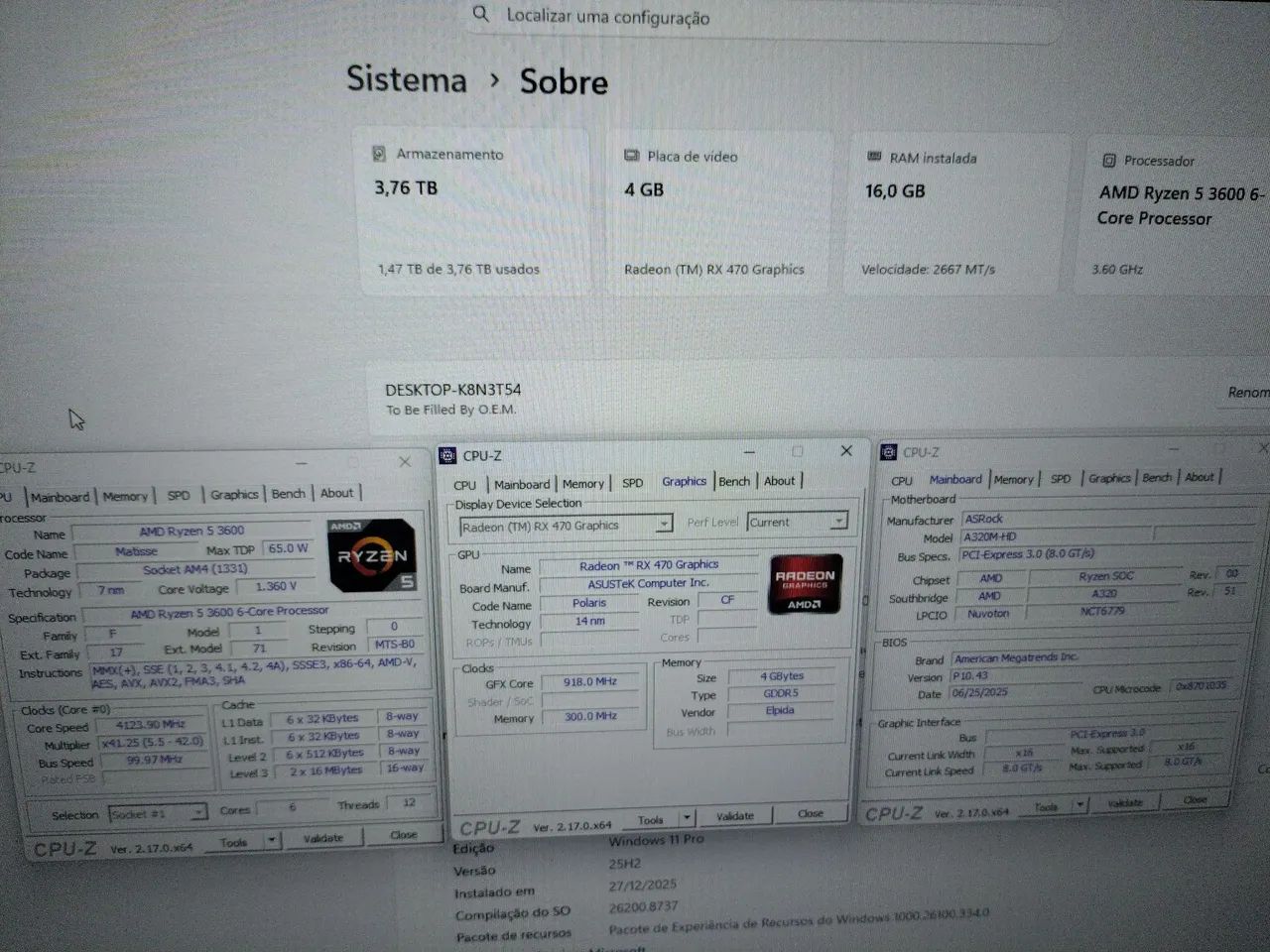Click the search magnifier icon in Settings

click(480, 14)
